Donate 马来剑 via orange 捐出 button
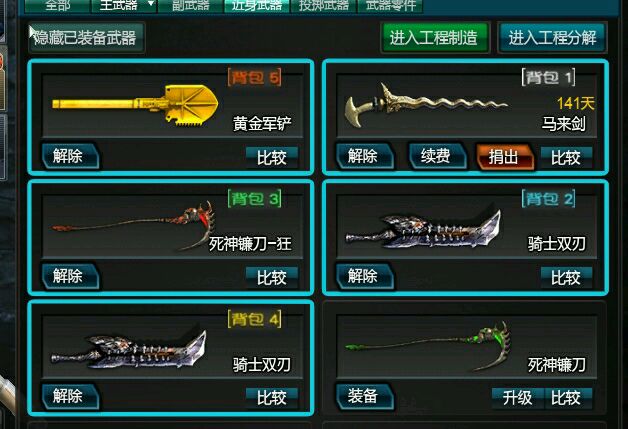 click(x=505, y=157)
